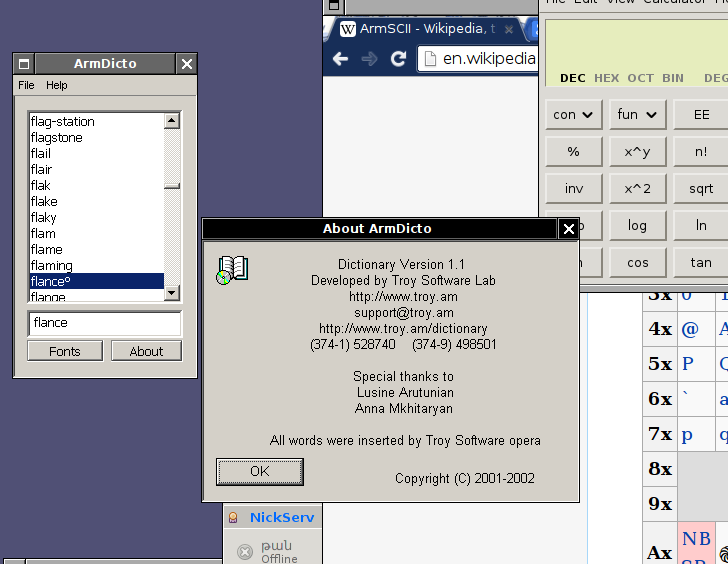Click the browser forward arrow
Screen dimensions: 728x564
pyautogui.click(x=369, y=59)
